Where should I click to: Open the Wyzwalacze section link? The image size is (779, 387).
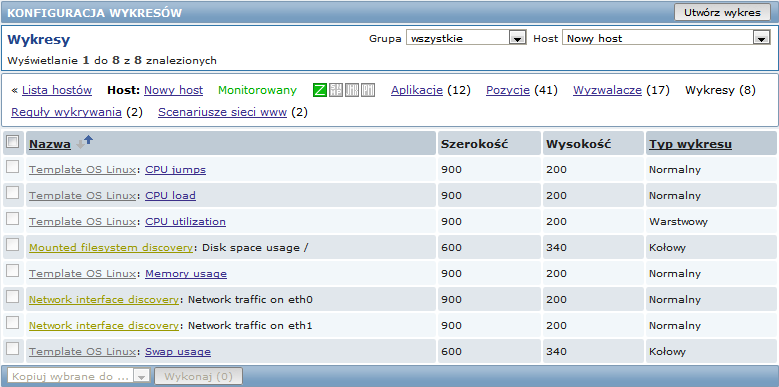(x=608, y=90)
